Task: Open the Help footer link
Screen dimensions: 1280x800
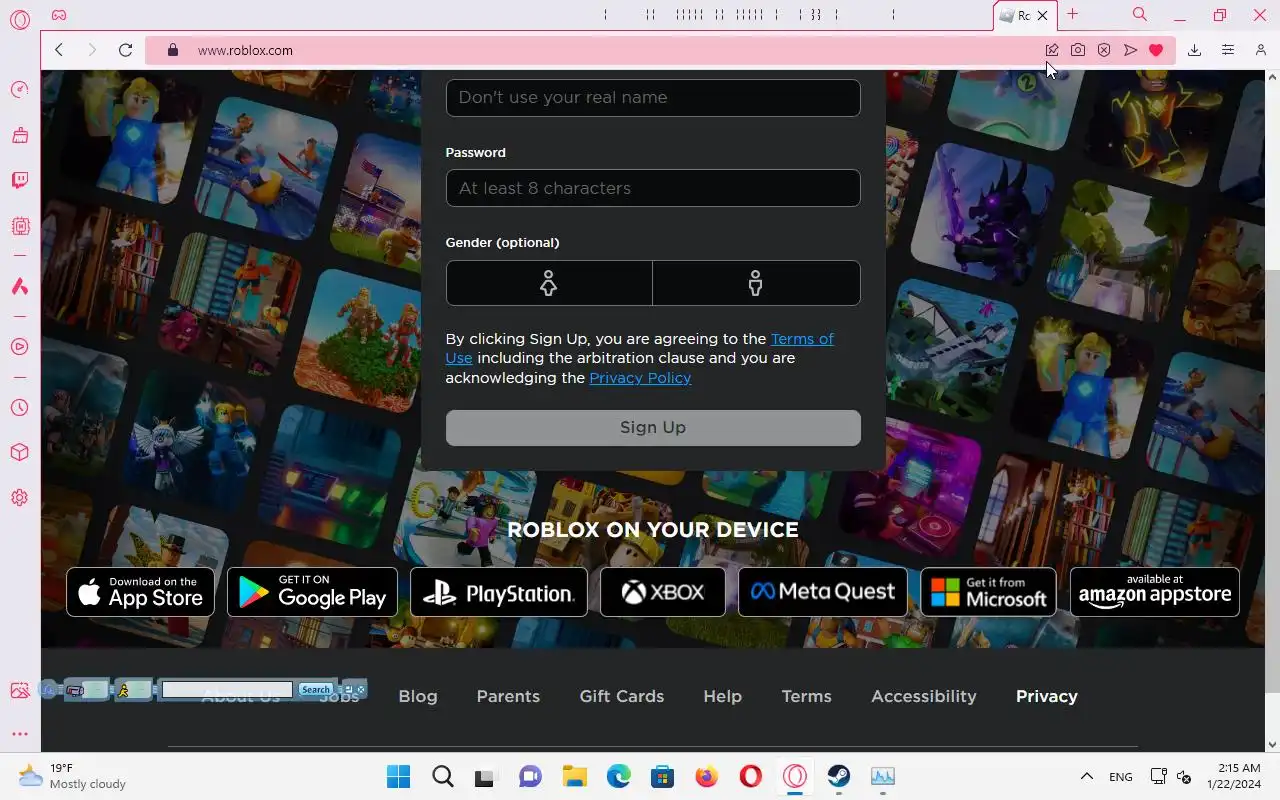Action: click(722, 697)
